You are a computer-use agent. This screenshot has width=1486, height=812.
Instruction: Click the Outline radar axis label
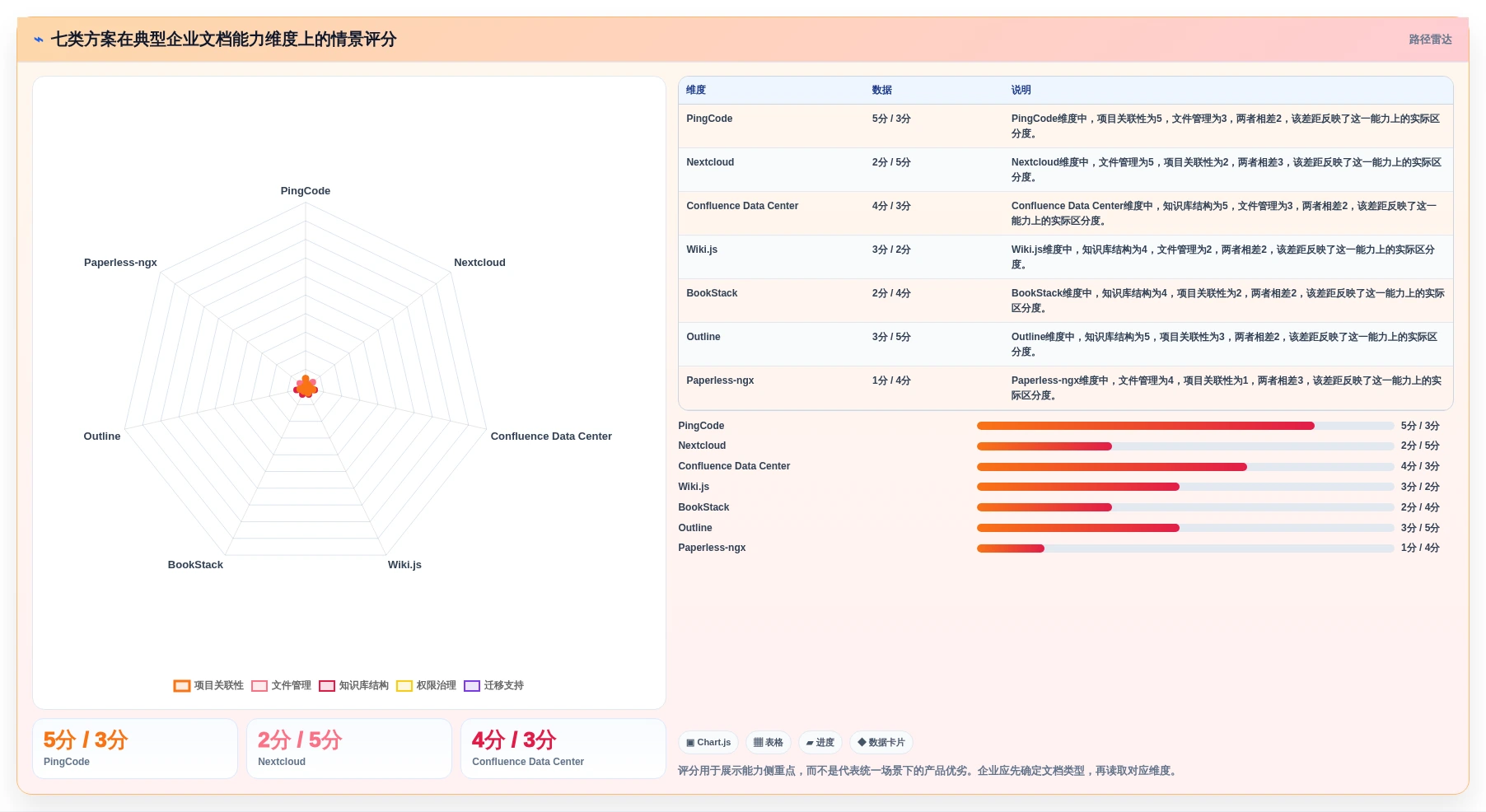point(102,436)
